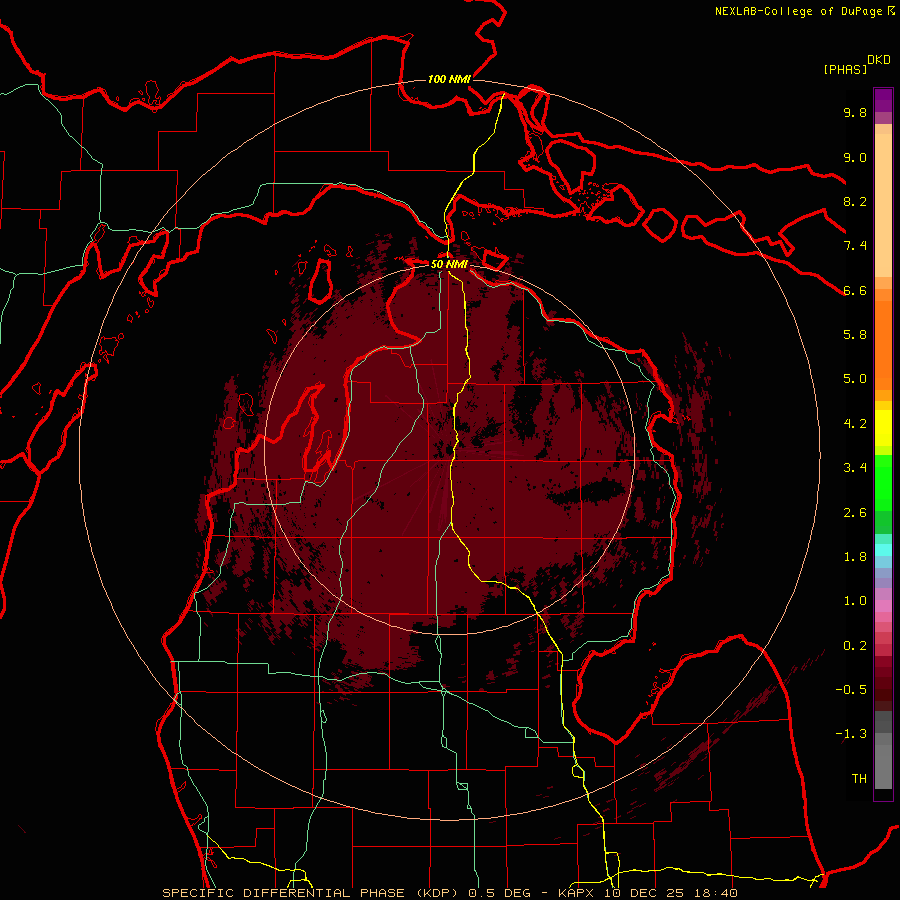The width and height of the screenshot is (900, 900).
Task: Pick the 4.2 scale label
Action: 855,424
